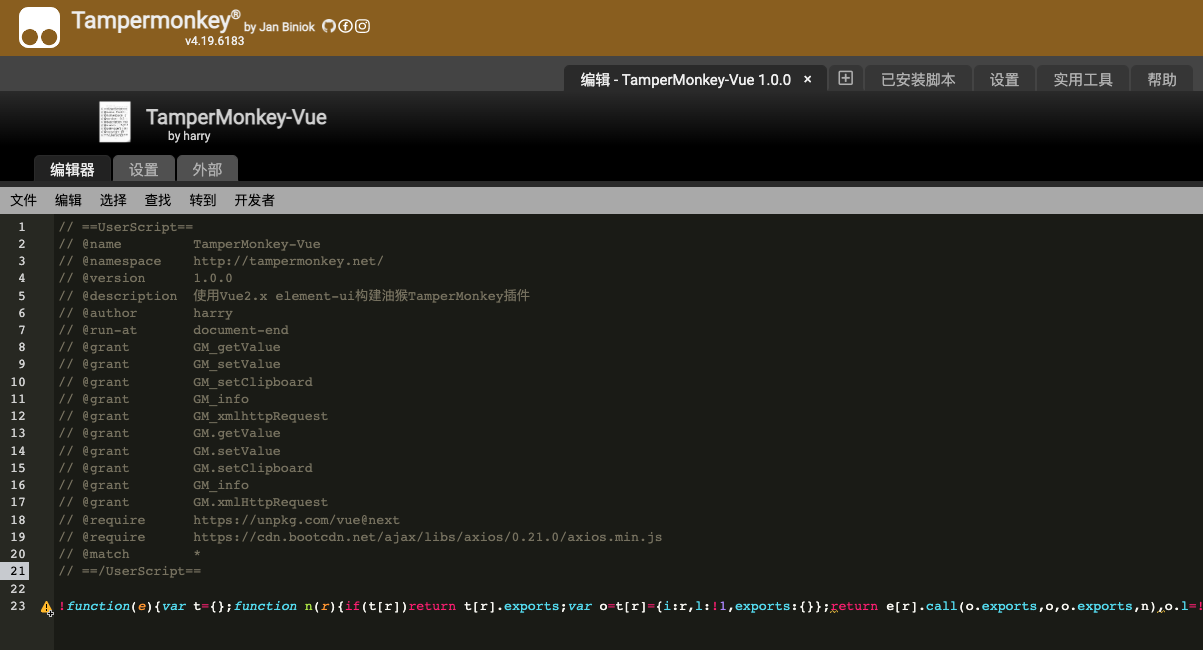Screen dimensions: 1203x650
Task: Click line number 1 in the gutter
Action: (22, 227)
